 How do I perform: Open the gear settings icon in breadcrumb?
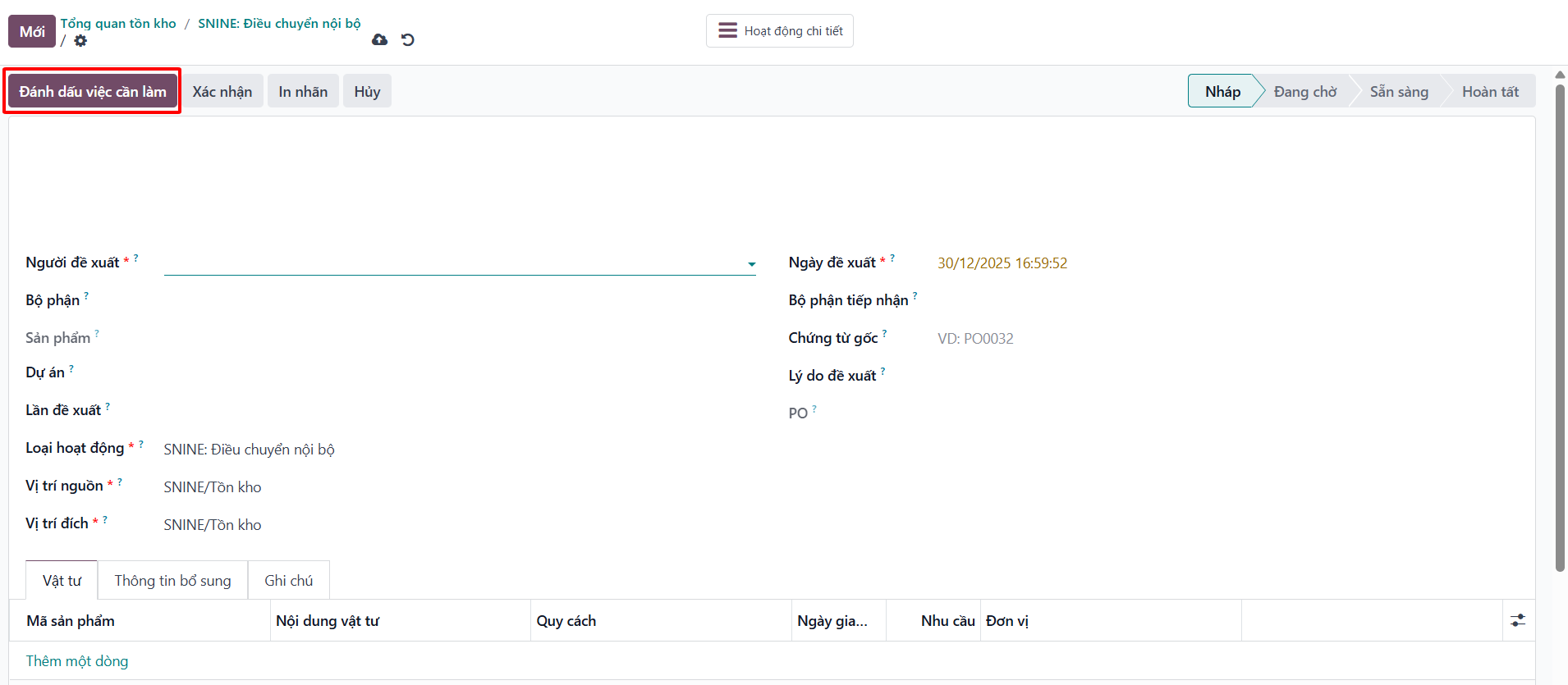pos(80,40)
